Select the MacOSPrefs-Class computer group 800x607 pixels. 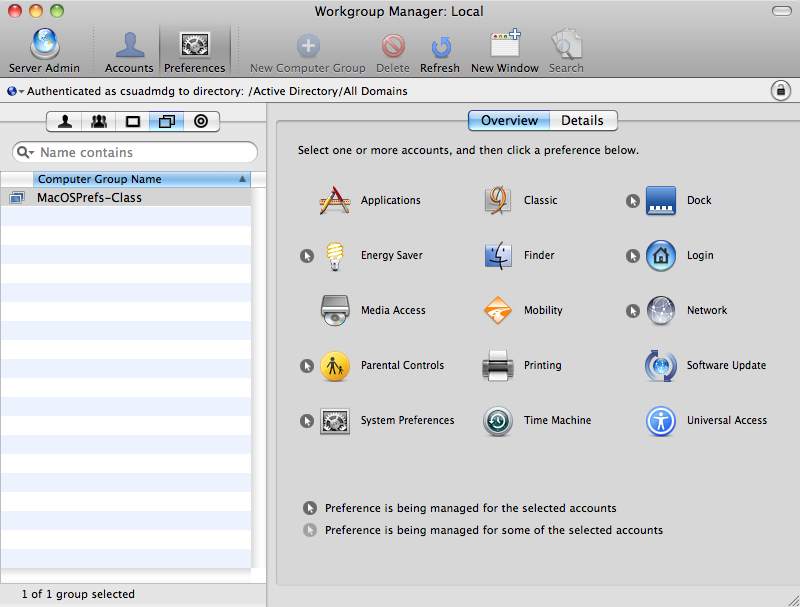[126, 197]
